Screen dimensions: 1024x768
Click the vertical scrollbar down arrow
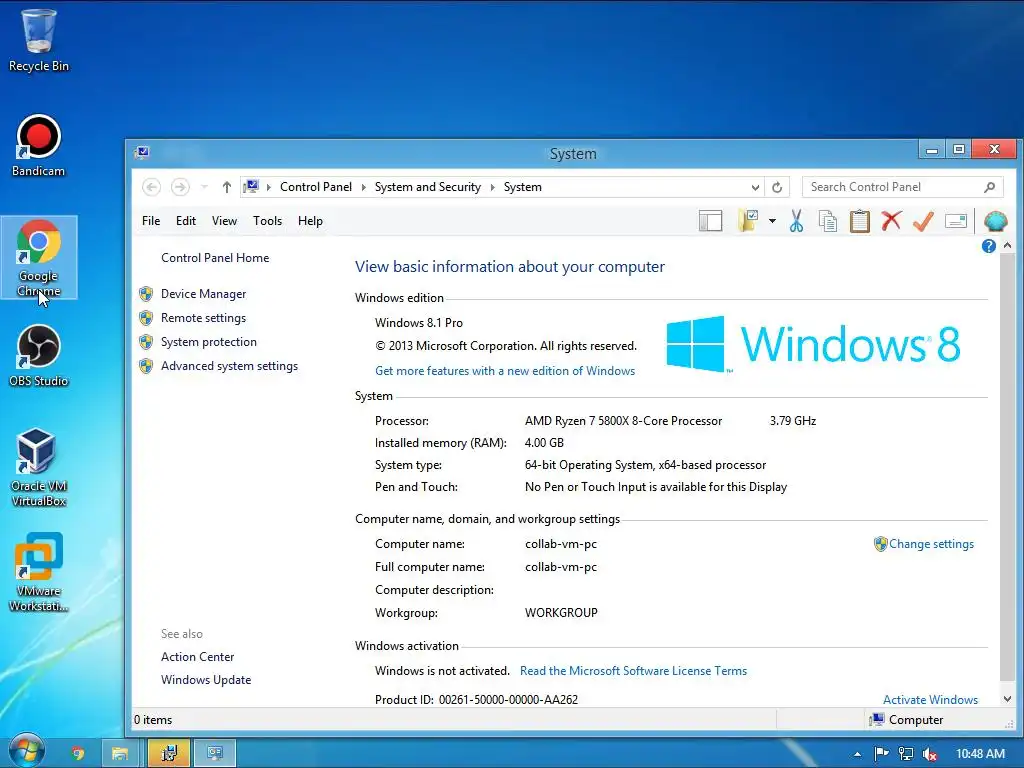(1008, 699)
